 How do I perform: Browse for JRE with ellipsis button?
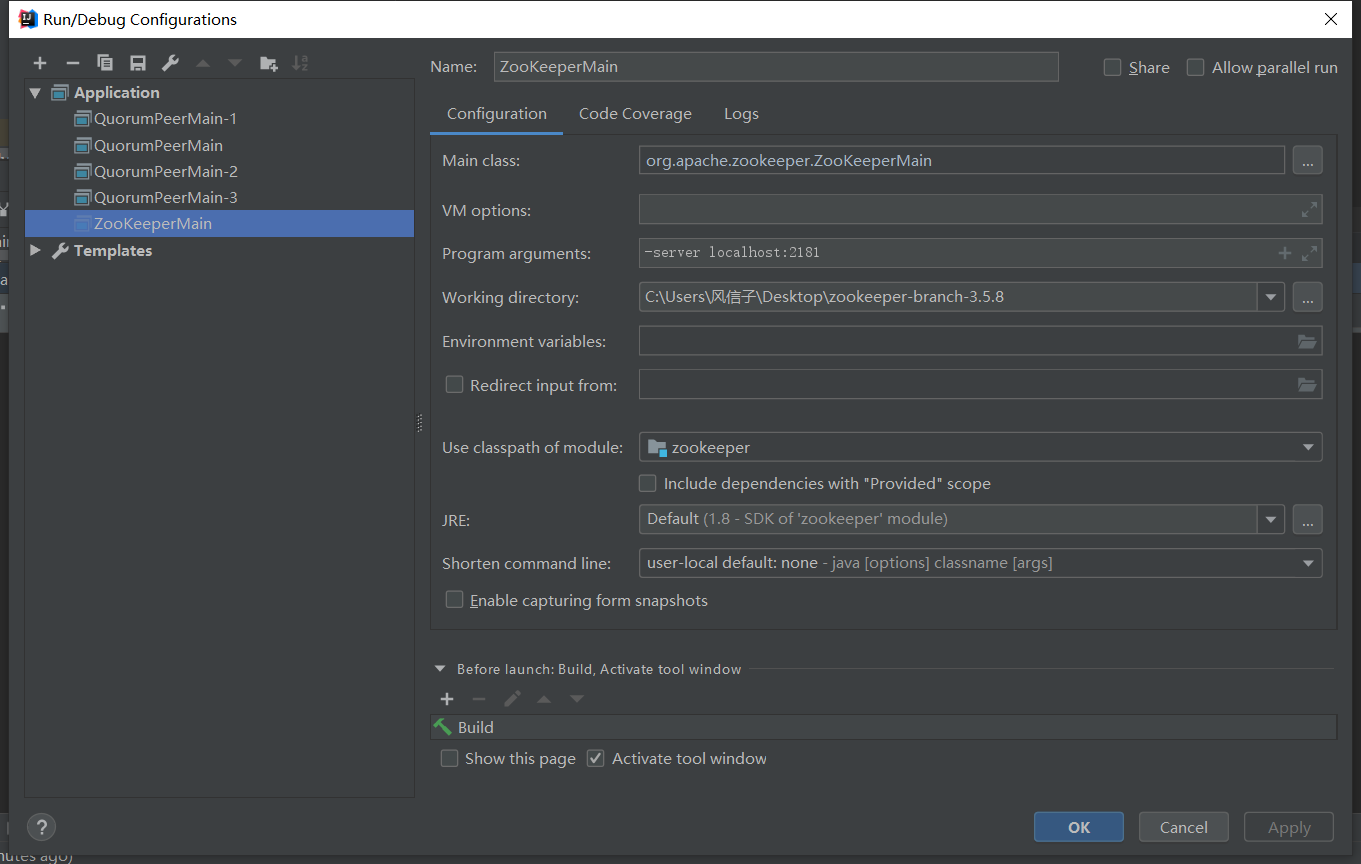point(1307,519)
